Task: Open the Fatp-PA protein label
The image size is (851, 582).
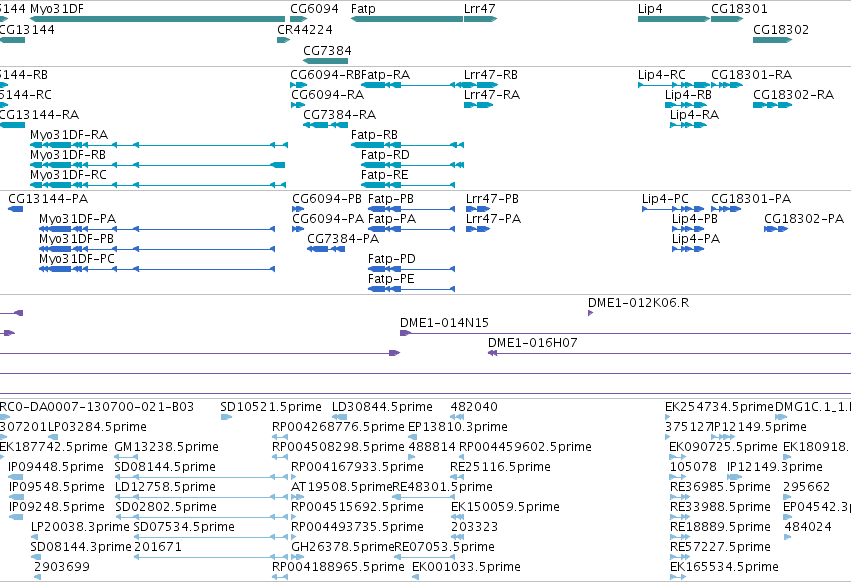Action: 392,219
